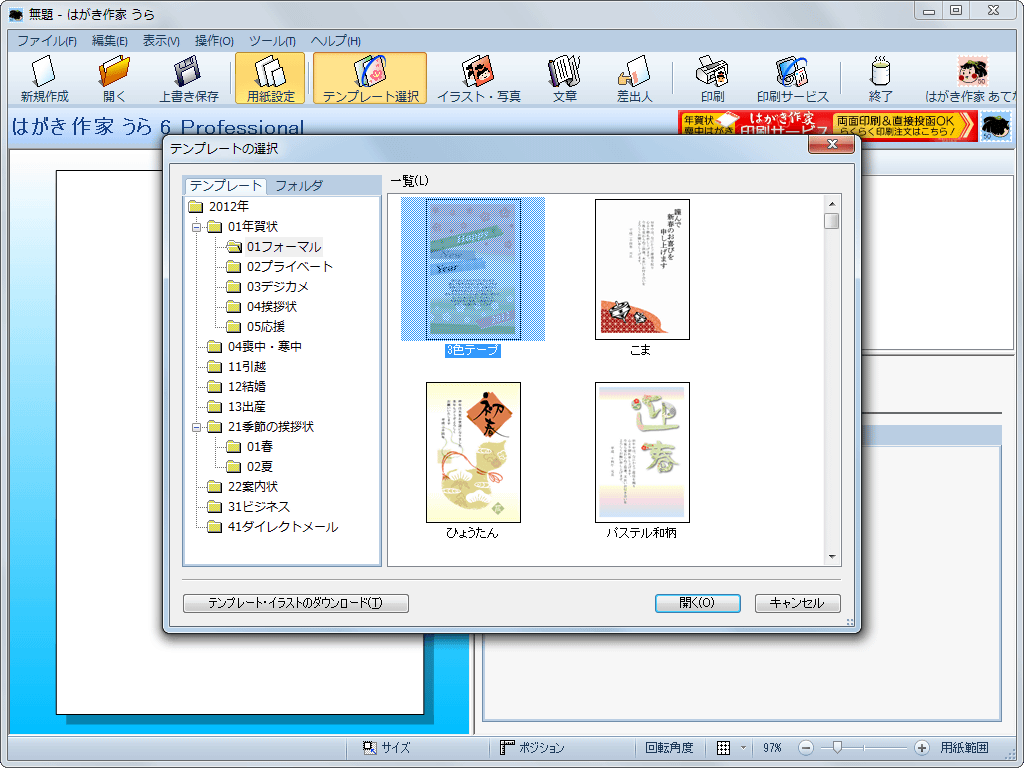This screenshot has width=1024, height=768.
Task: Select the 31ビジネス folder
Action: [x=249, y=507]
